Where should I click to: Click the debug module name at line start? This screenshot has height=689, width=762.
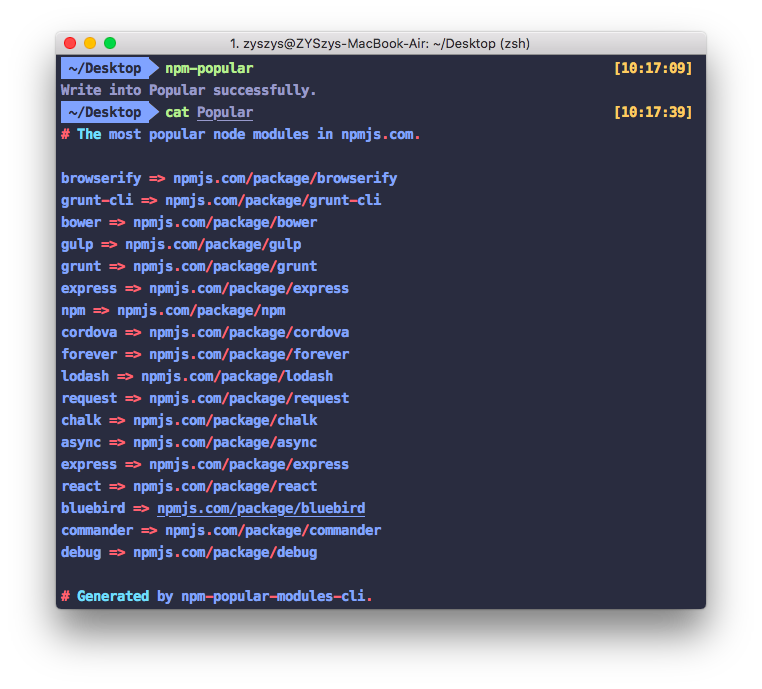click(81, 552)
